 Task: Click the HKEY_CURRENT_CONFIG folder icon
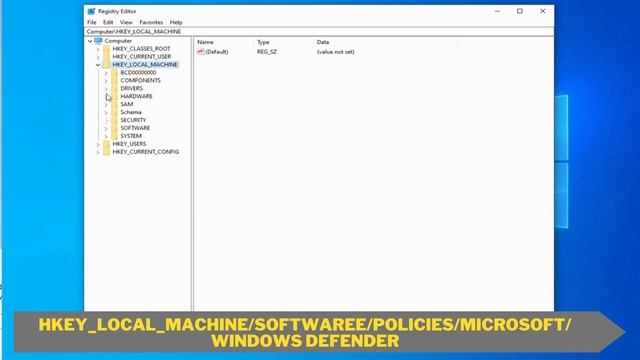tap(107, 152)
